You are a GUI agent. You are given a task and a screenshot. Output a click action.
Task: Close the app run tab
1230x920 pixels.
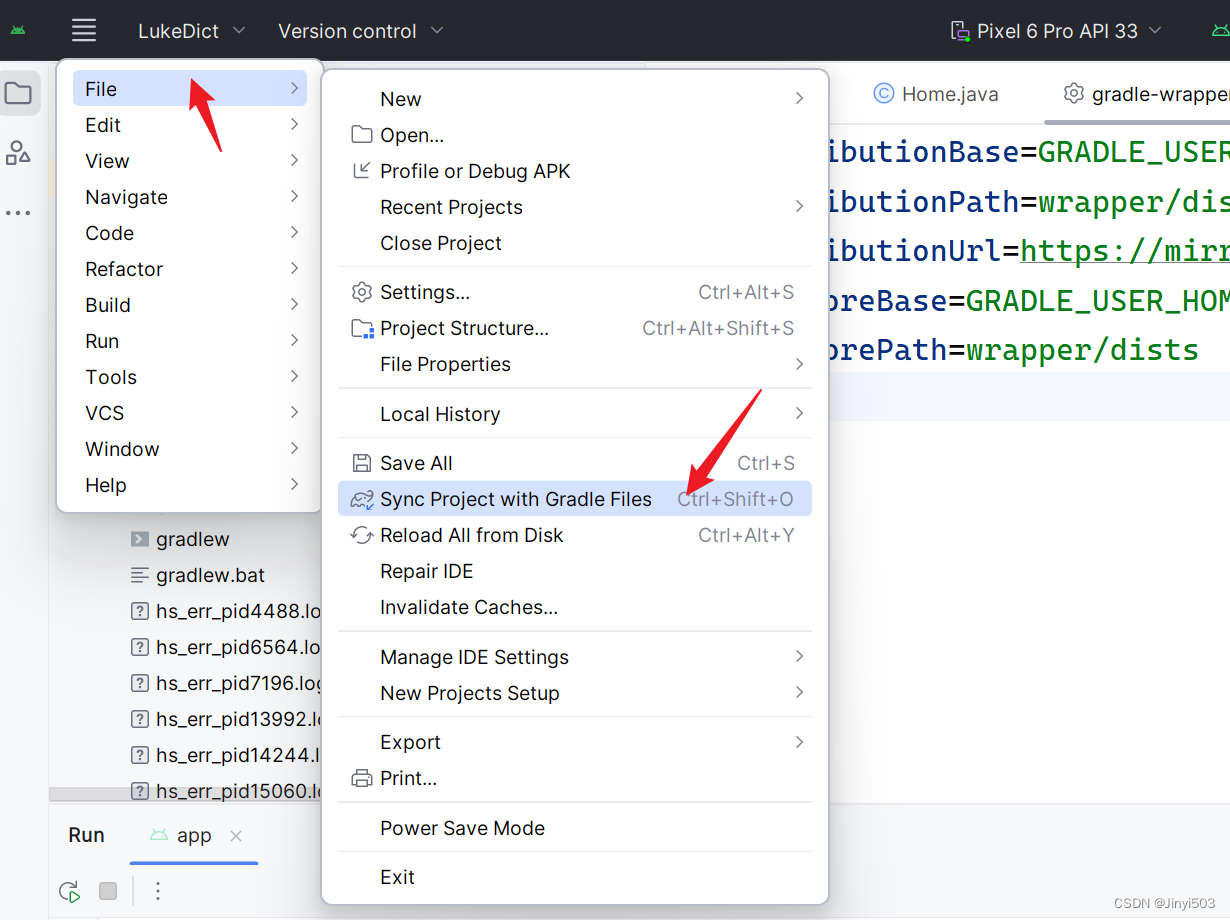pyautogui.click(x=238, y=835)
